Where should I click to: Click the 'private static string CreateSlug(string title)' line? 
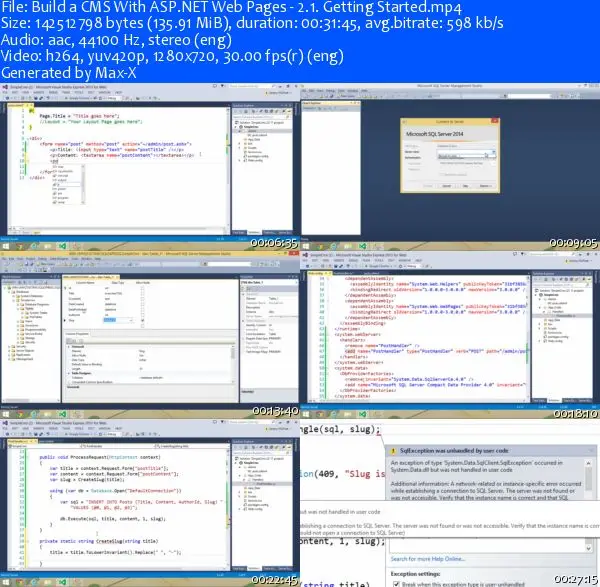coord(99,541)
